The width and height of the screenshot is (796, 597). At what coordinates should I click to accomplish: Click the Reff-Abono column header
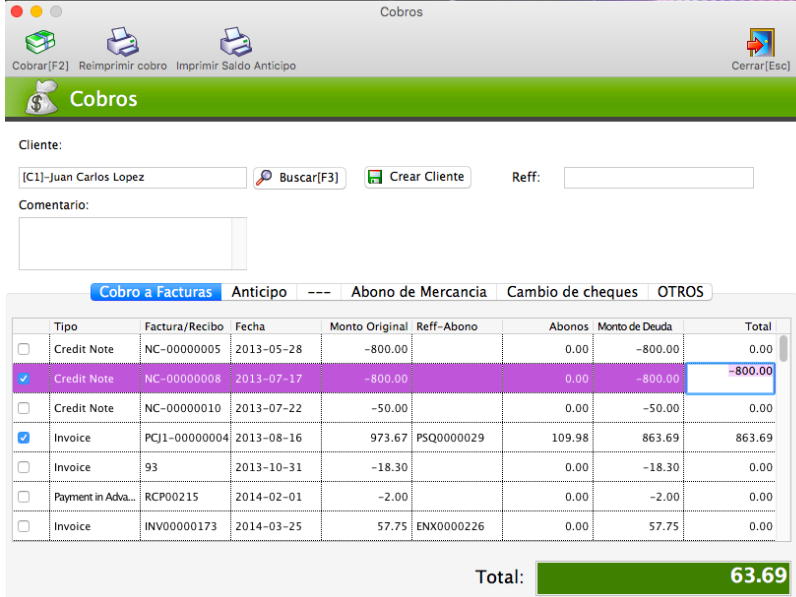(x=457, y=326)
